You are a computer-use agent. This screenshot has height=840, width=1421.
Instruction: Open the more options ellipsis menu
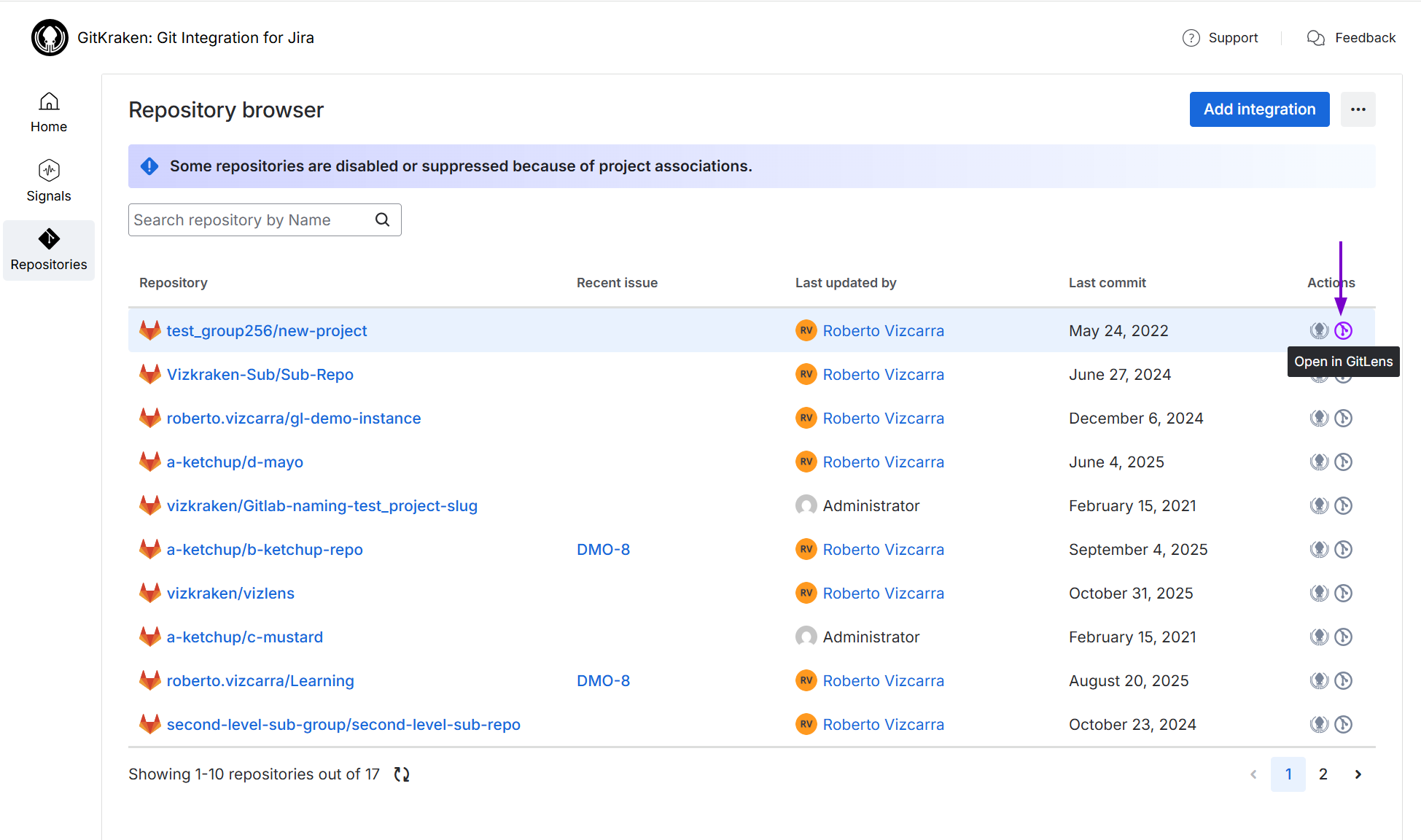click(1358, 109)
